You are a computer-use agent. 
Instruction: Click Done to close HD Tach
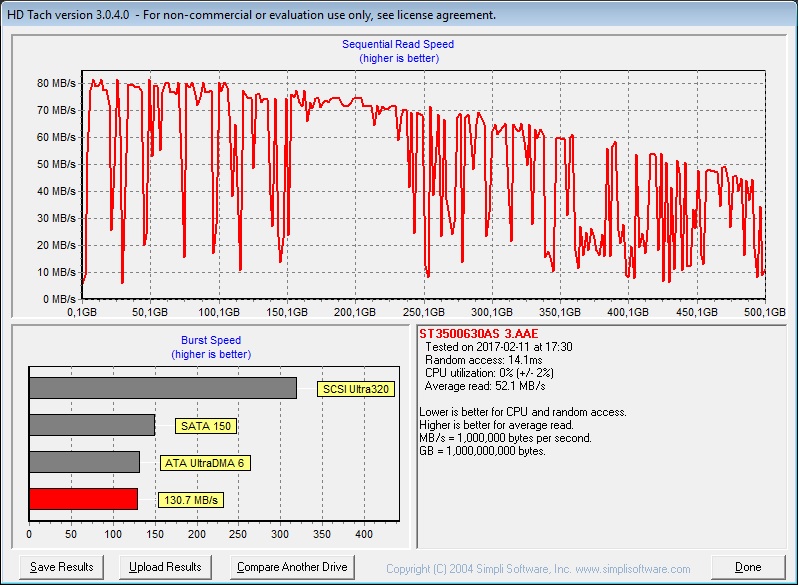pos(747,567)
